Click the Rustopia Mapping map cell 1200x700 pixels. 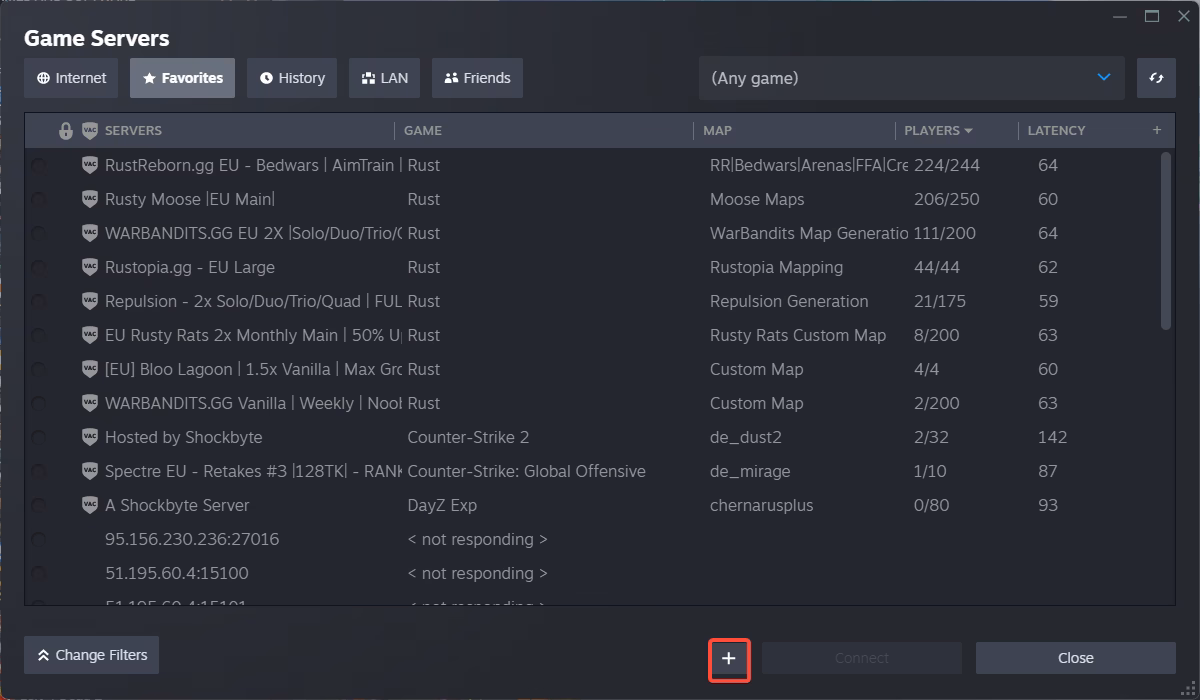tap(776, 267)
